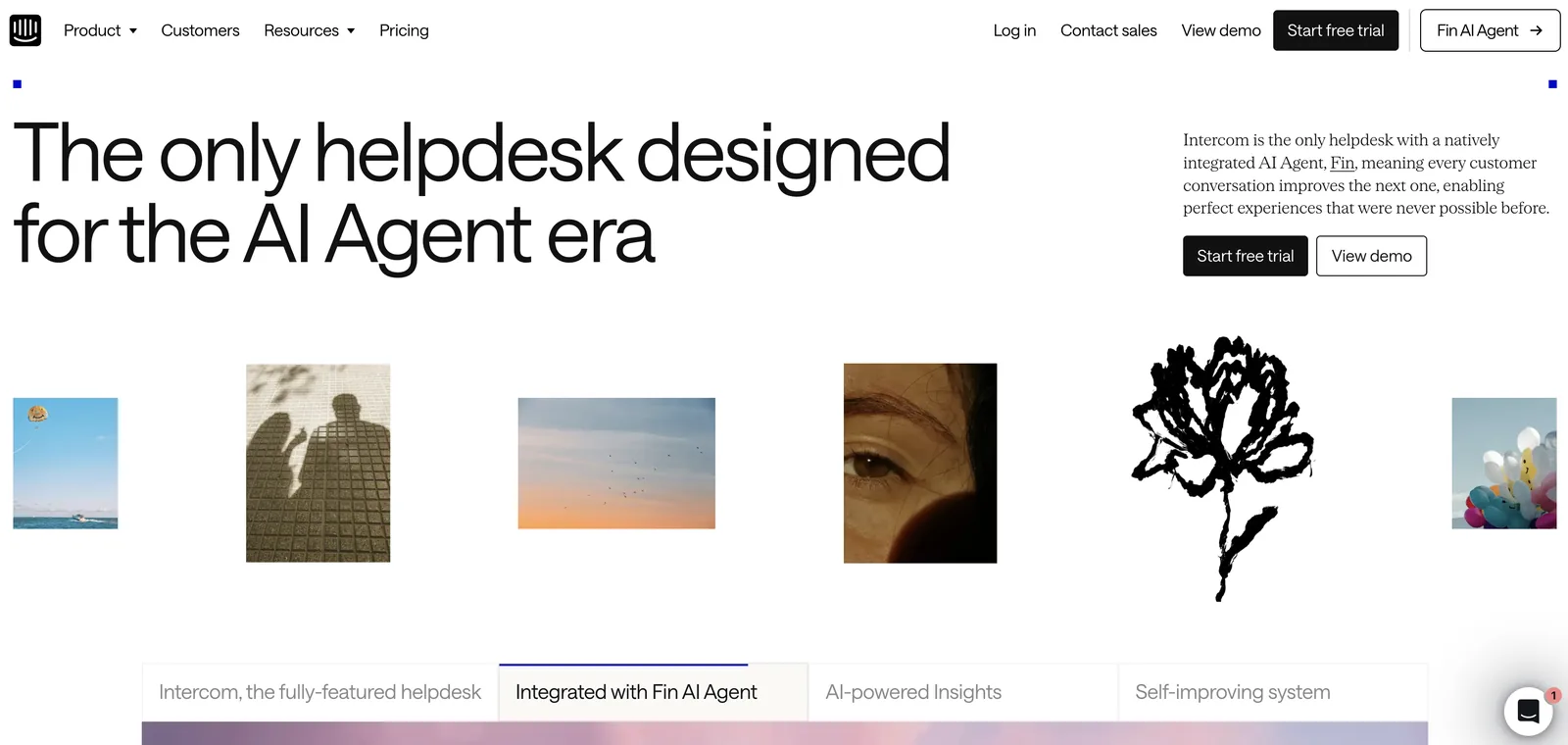Screen dimensions: 1568x745
Task: Click the sunset sky with birds photo
Action: [616, 464]
